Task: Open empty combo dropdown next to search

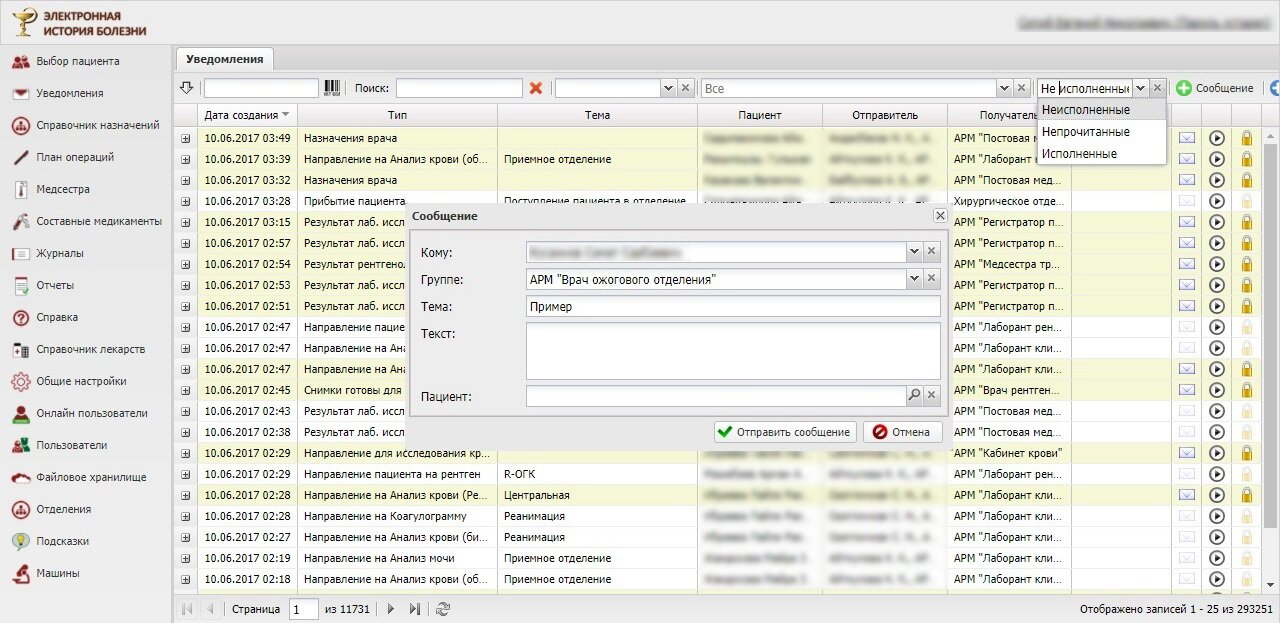Action: tap(669, 88)
